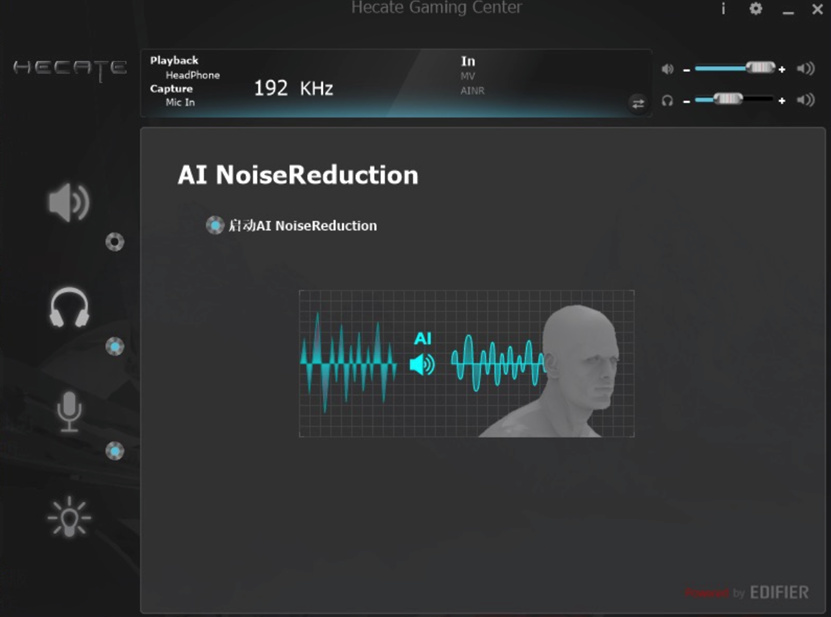Close the Hecate Gaming Center window
Screen dimensions: 831x617
click(x=817, y=9)
